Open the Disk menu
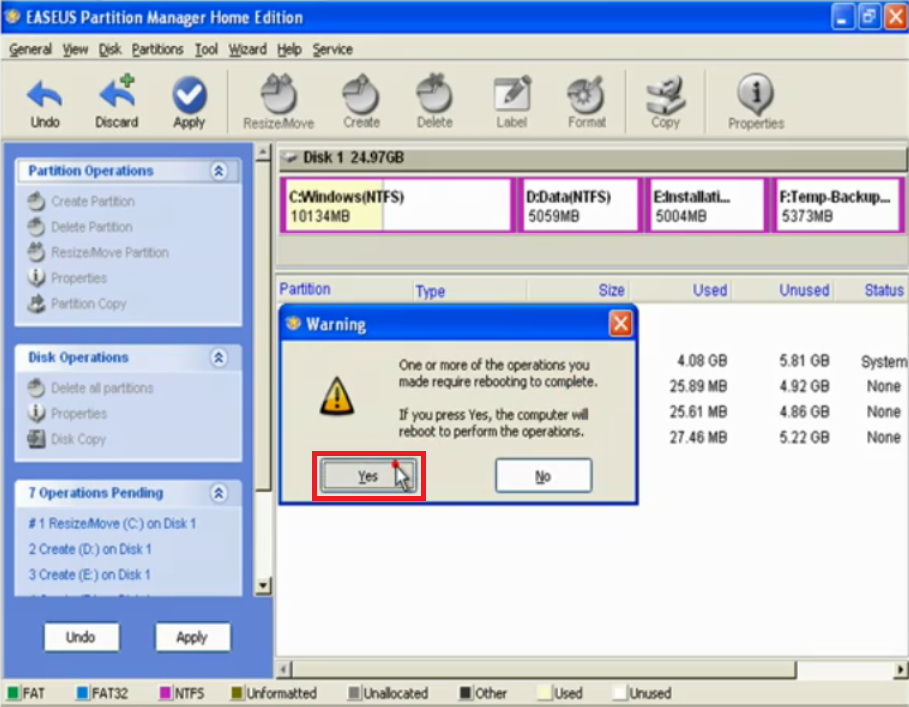Image resolution: width=909 pixels, height=707 pixels. pyautogui.click(x=110, y=50)
